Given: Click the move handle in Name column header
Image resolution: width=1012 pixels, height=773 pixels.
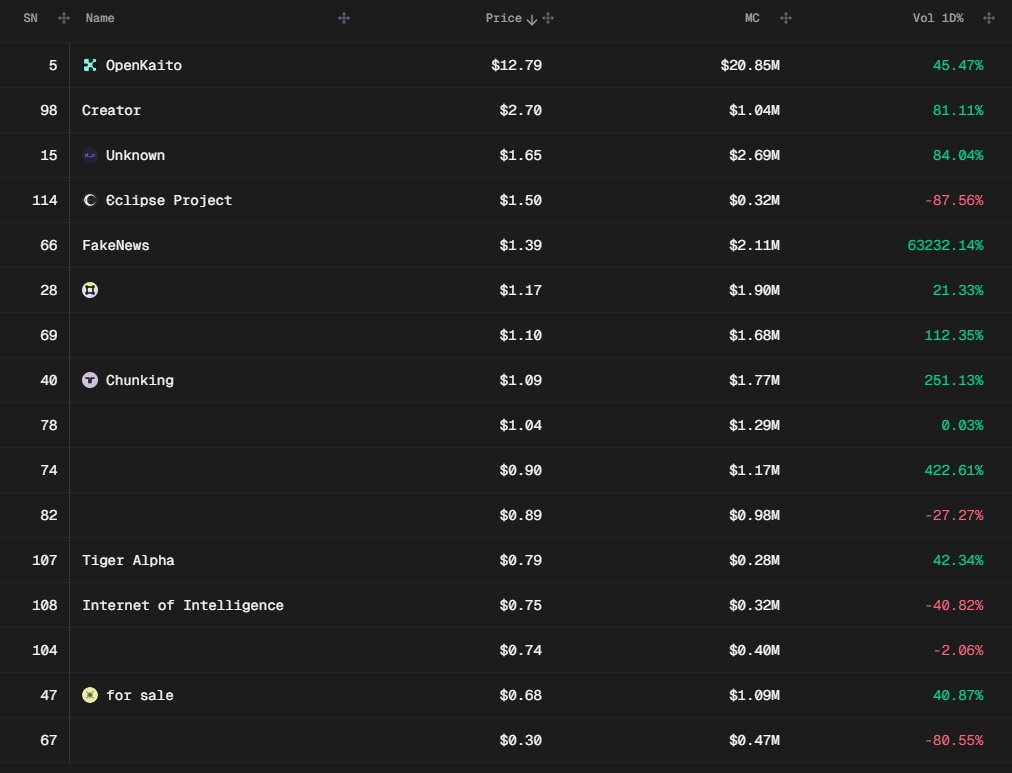Looking at the screenshot, I should pyautogui.click(x=344, y=18).
